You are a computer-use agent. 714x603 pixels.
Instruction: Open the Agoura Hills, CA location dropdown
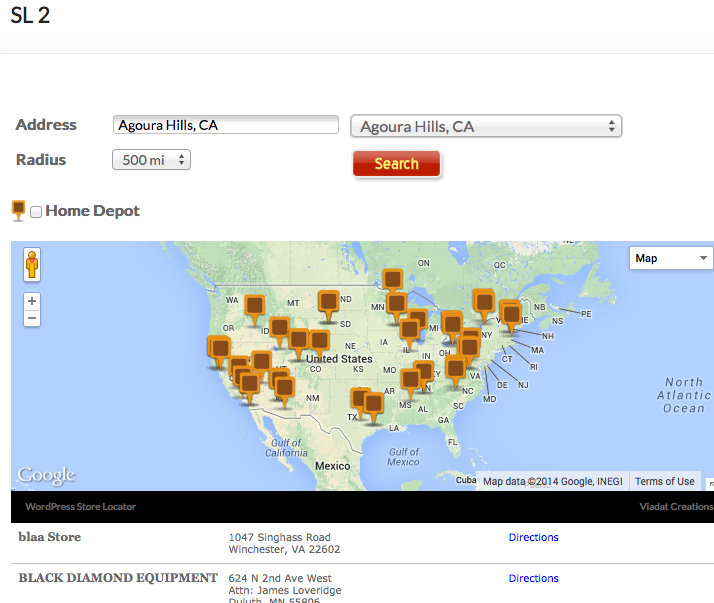[486, 127]
